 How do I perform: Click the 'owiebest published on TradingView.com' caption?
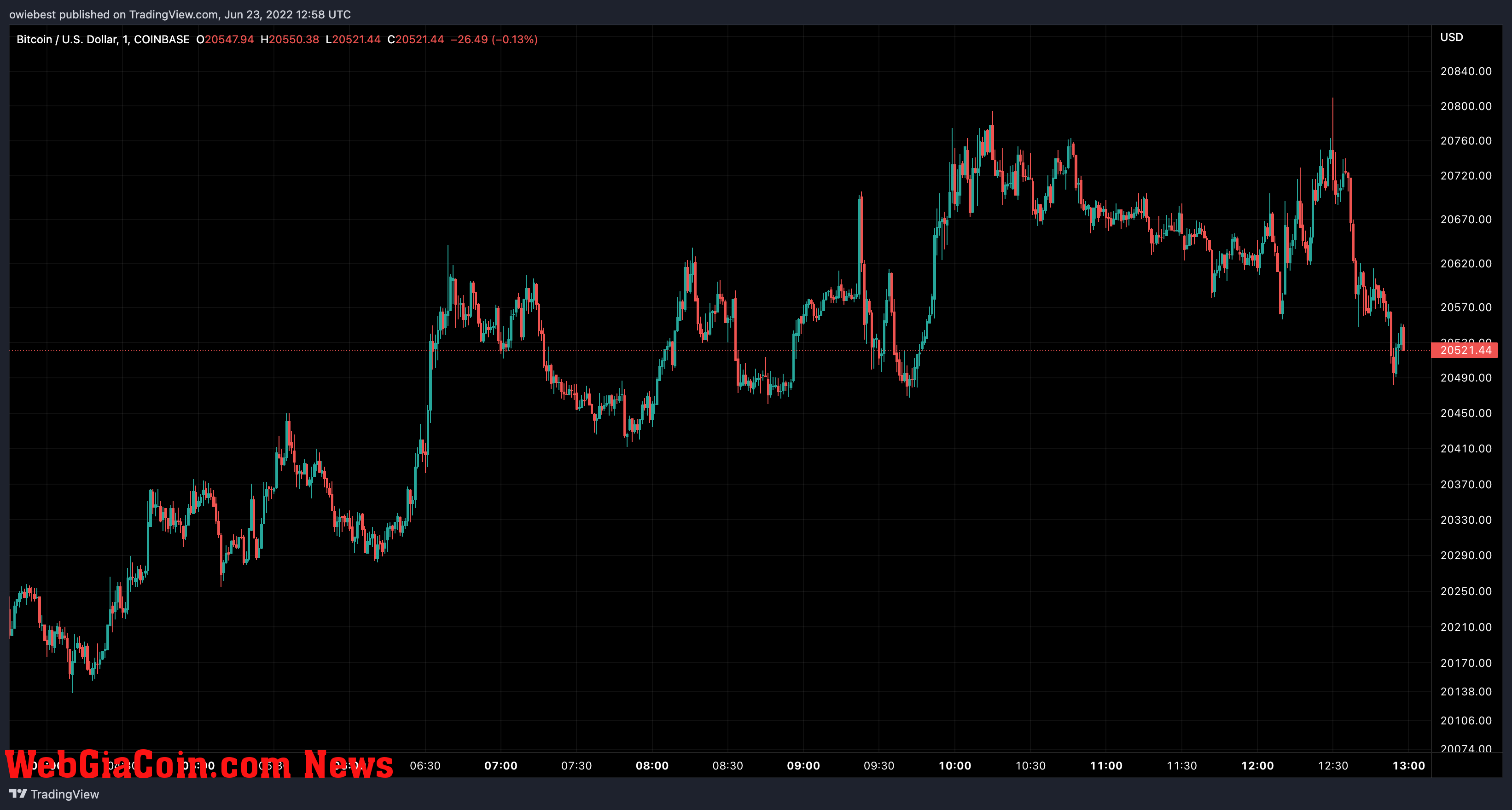(114, 15)
